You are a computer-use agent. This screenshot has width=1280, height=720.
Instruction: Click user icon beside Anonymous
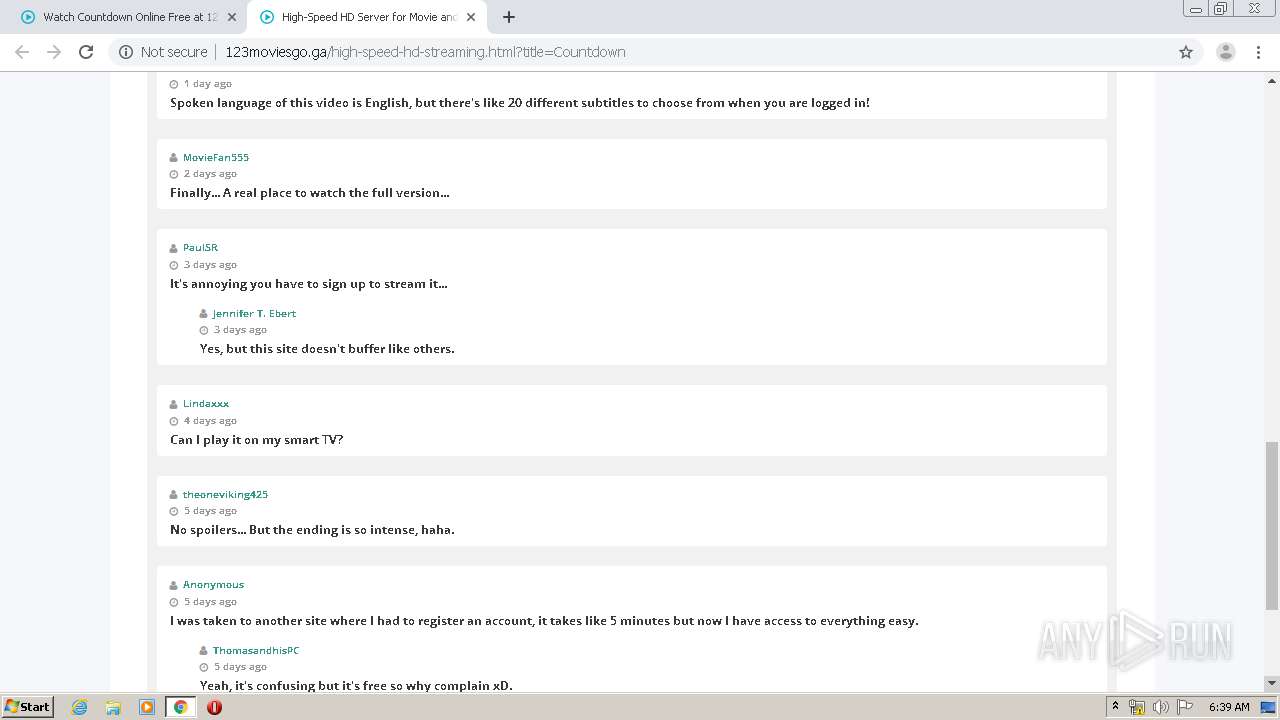point(174,585)
